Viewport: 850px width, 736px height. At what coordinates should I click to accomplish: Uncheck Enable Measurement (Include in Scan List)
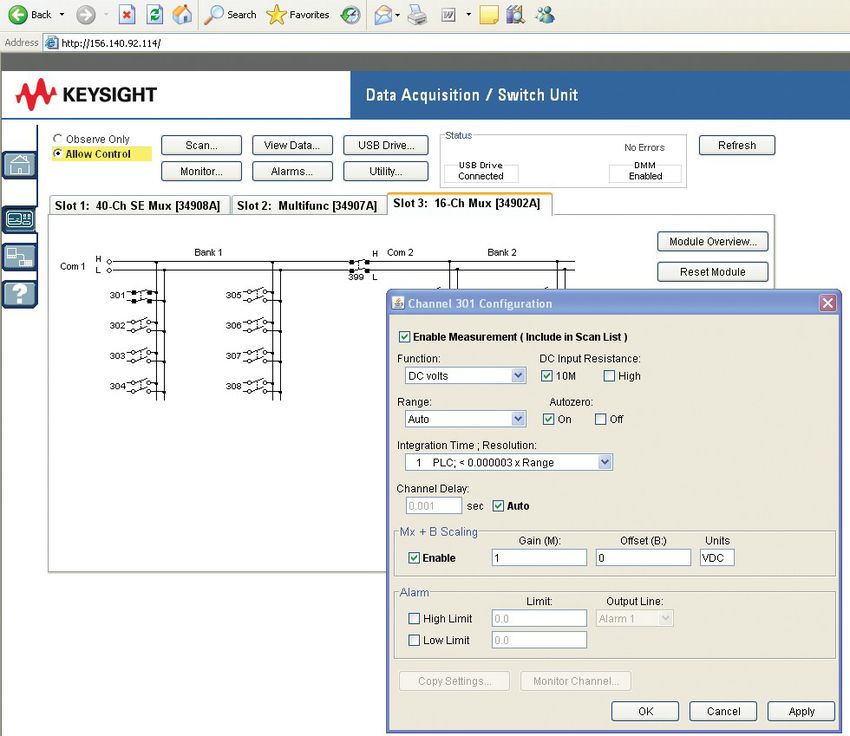(404, 337)
